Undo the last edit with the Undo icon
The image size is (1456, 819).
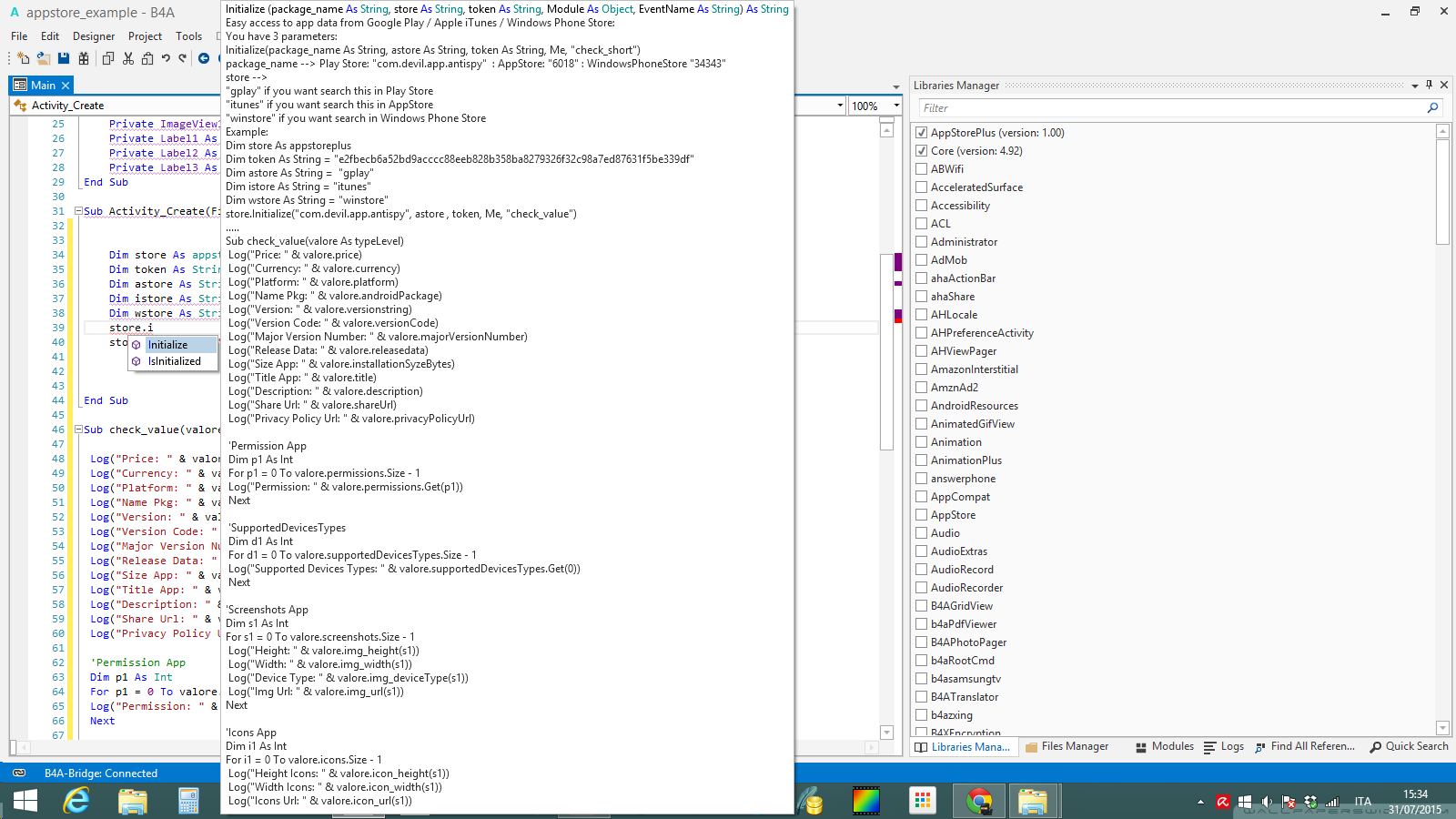(x=166, y=57)
